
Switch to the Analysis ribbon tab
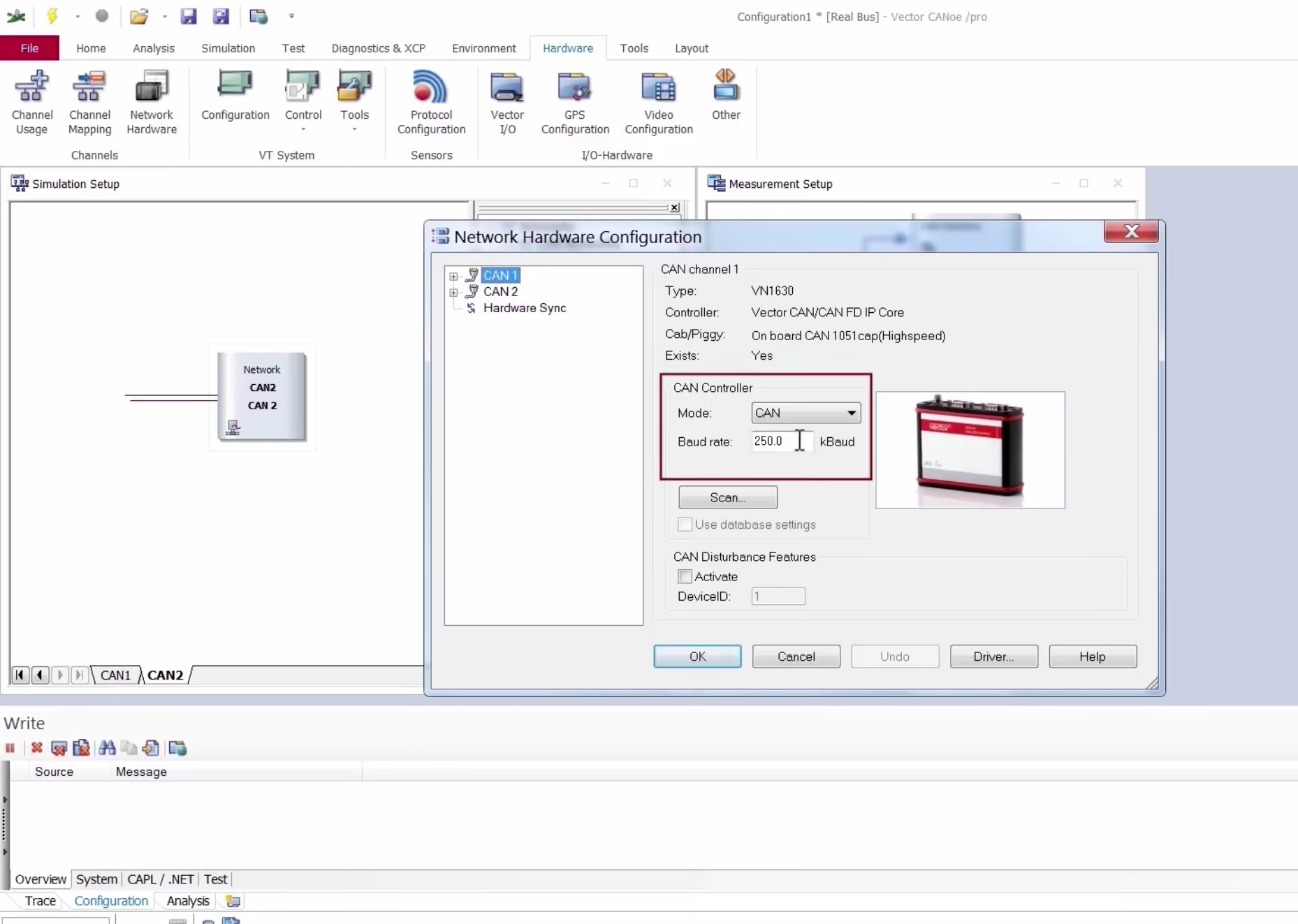tap(154, 48)
